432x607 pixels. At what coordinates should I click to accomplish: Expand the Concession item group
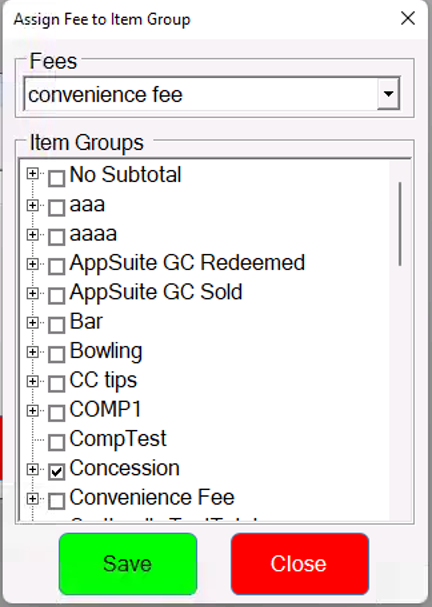33,469
